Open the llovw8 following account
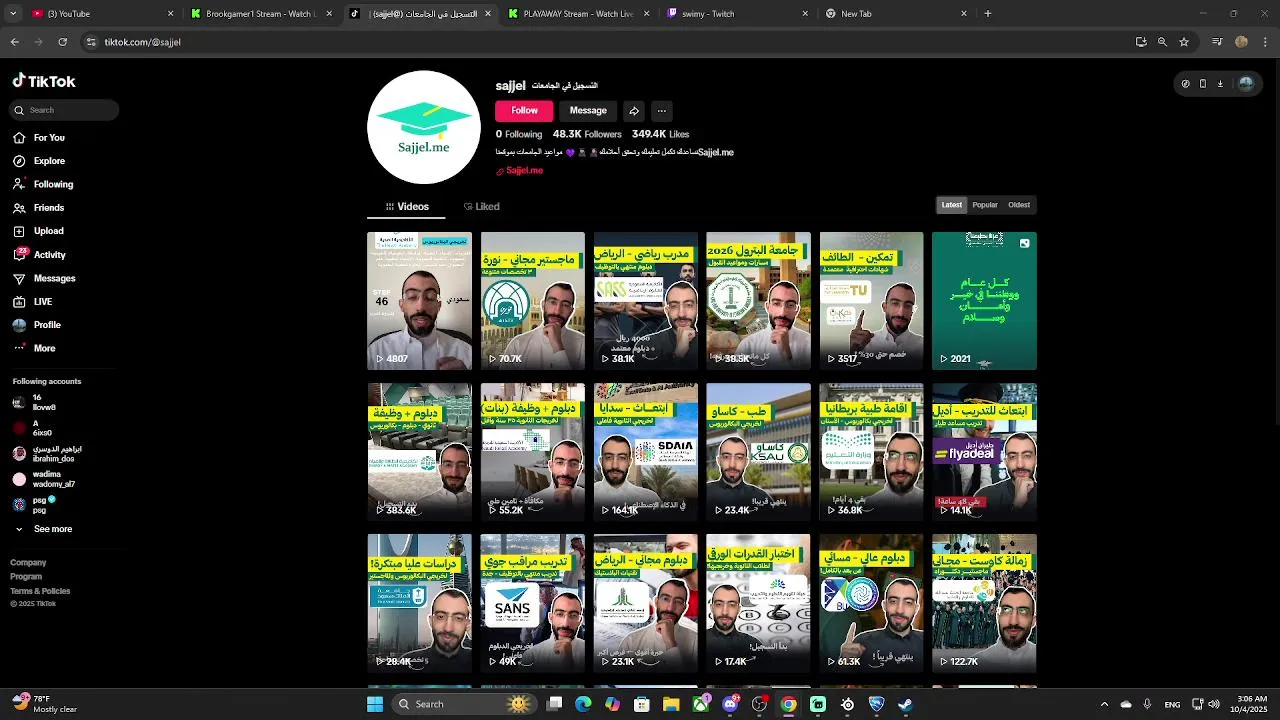Viewport: 1280px width, 720px height. pyautogui.click(x=43, y=402)
